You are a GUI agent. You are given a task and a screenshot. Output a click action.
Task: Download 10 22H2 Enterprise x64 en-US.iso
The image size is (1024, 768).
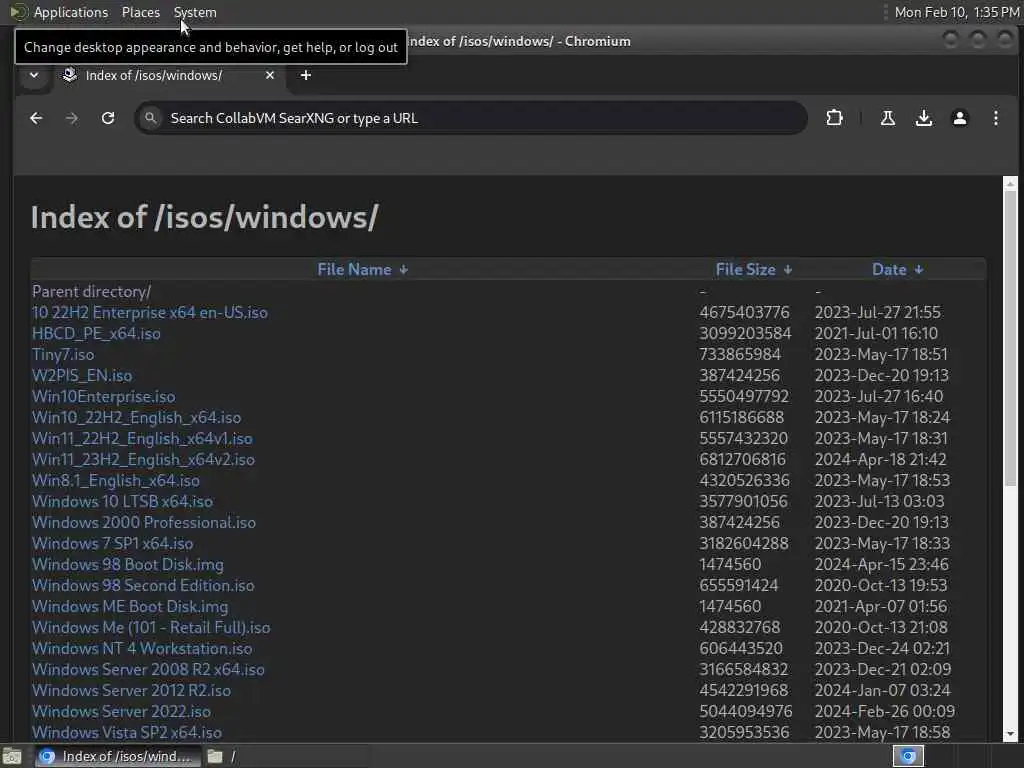click(x=150, y=312)
